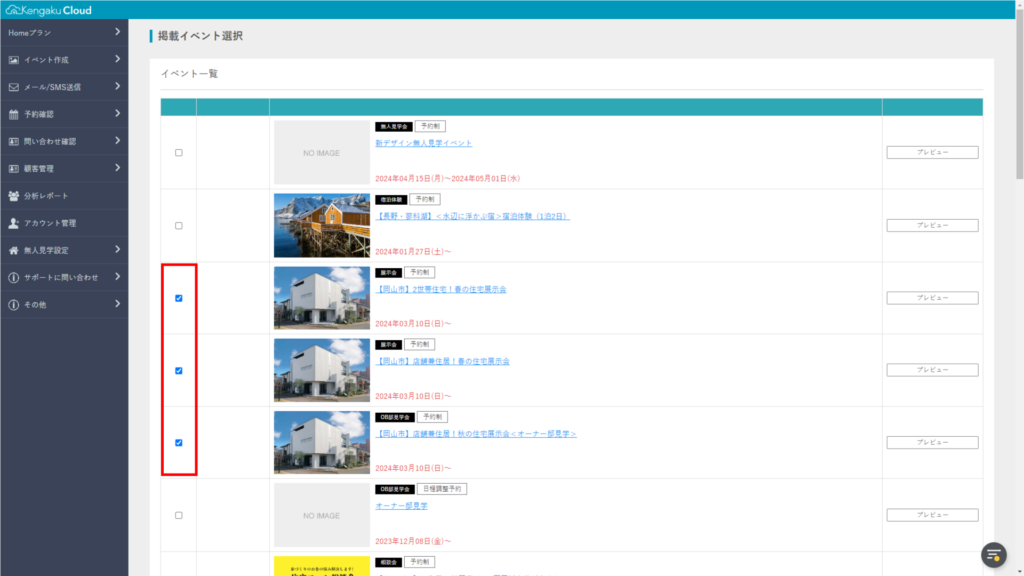
Task: Open link 【長野・蓼科湖】水辺に浮かぶ宿 宿泊体験
Action: (x=472, y=216)
